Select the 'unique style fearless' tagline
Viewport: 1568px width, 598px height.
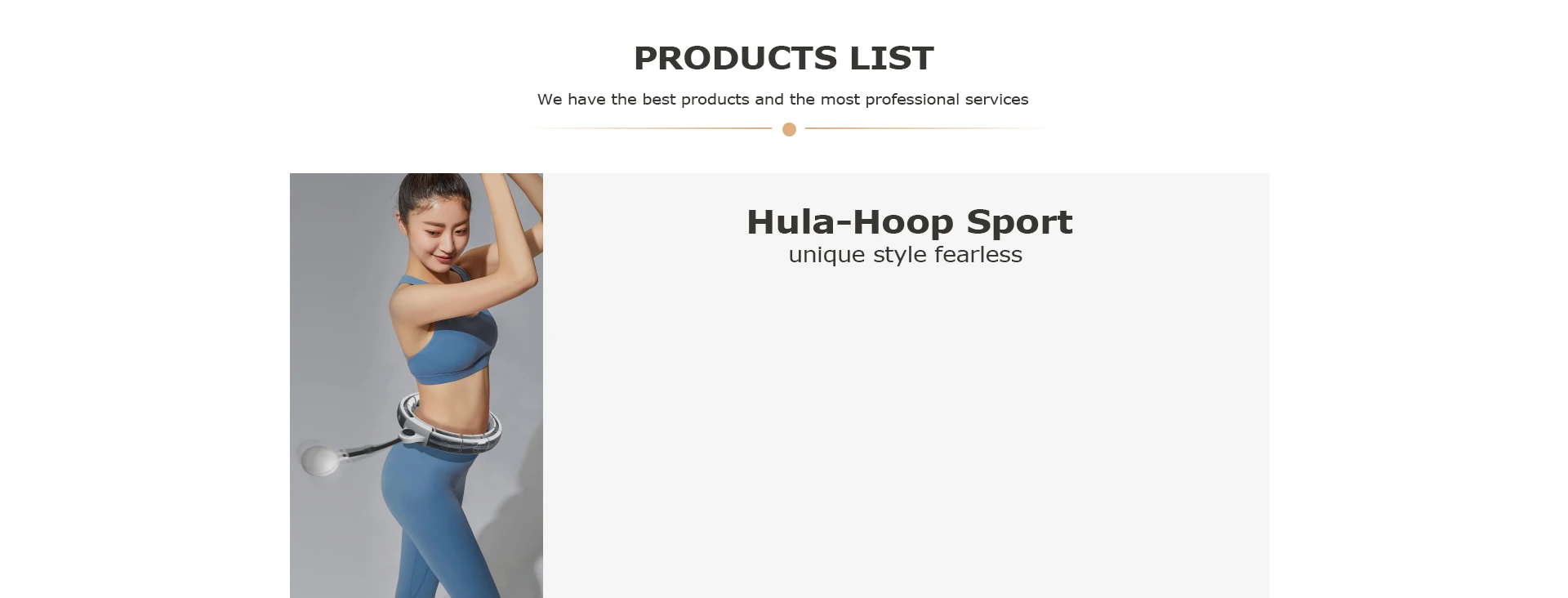(905, 255)
